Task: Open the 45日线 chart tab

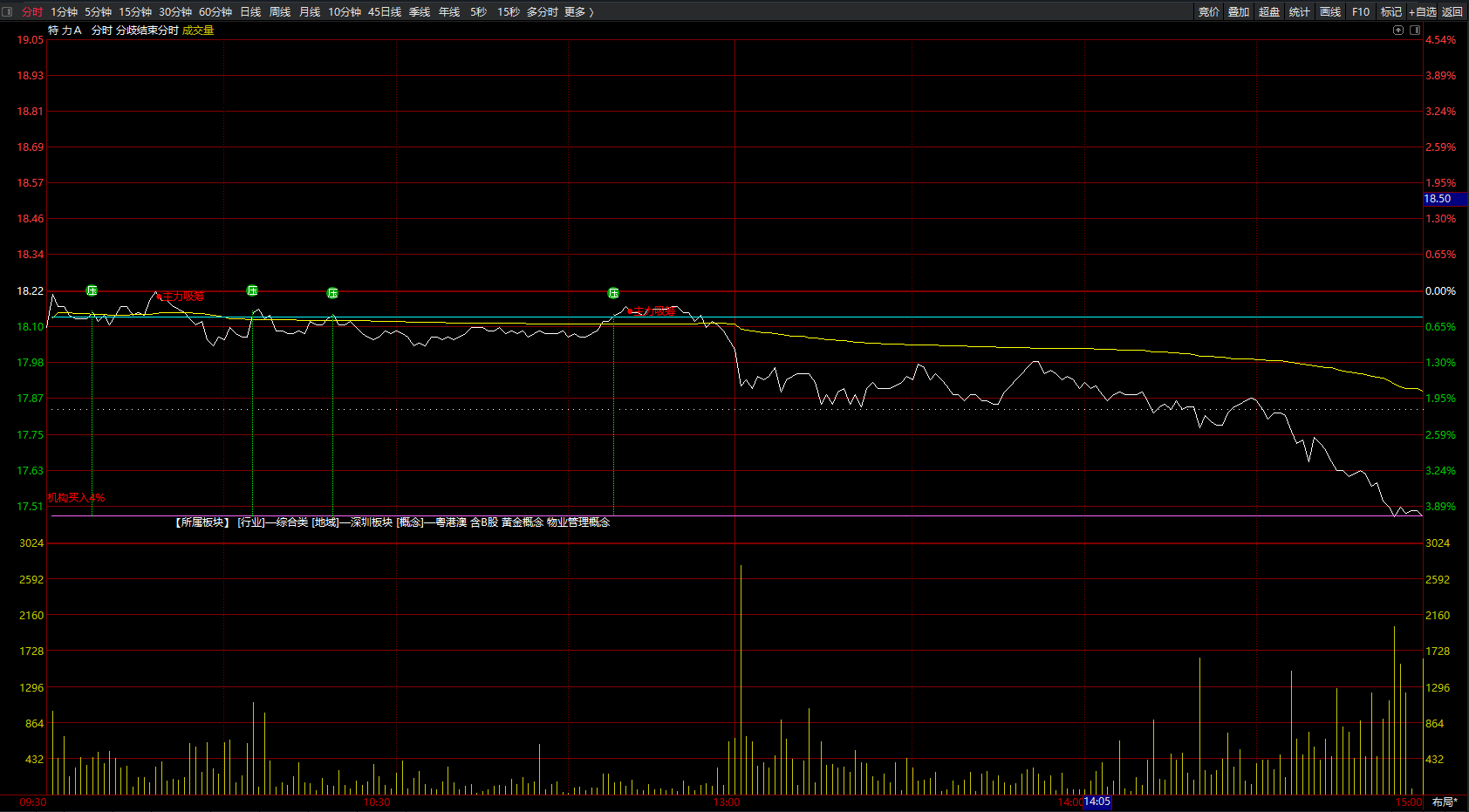Action: click(385, 11)
